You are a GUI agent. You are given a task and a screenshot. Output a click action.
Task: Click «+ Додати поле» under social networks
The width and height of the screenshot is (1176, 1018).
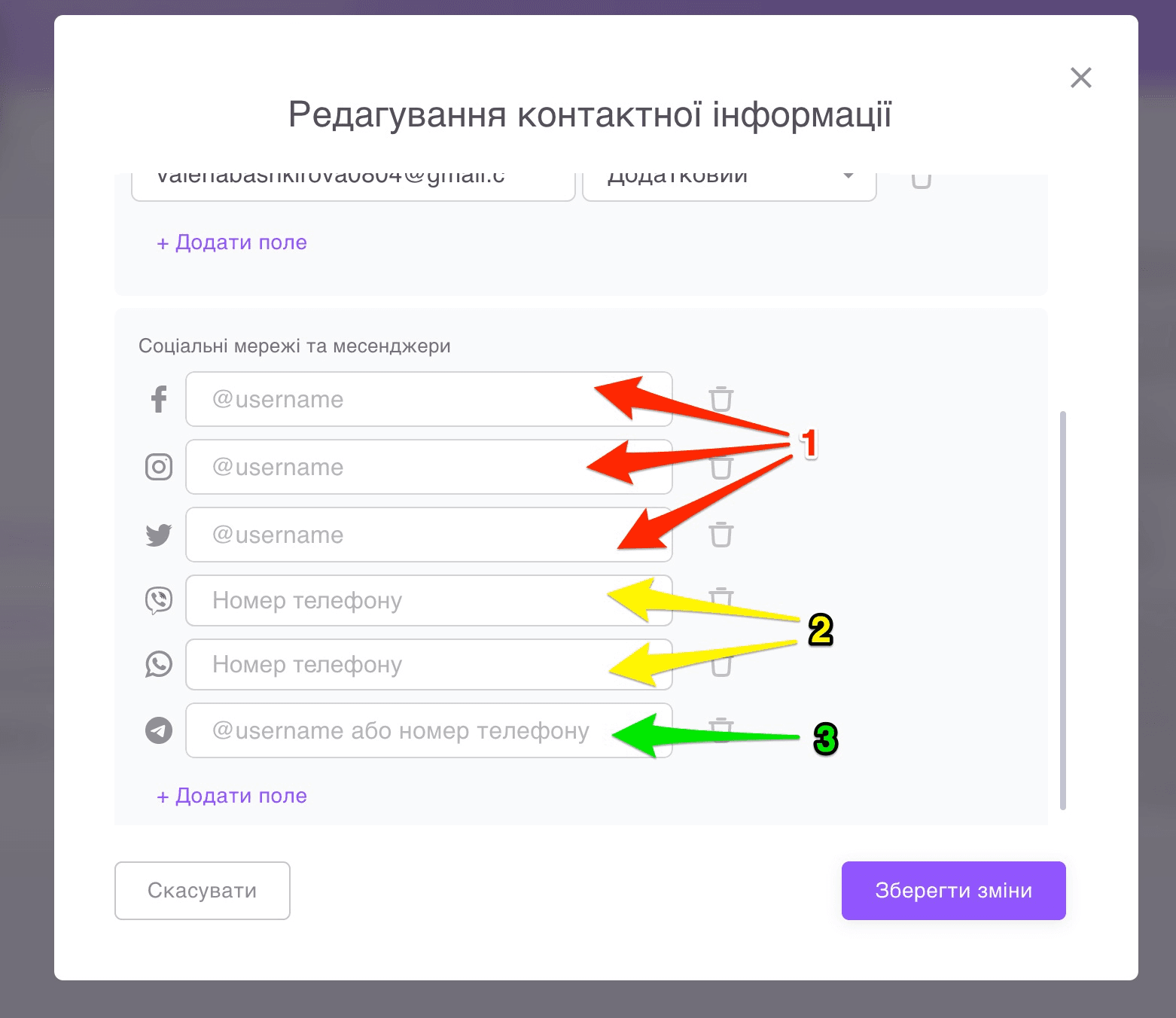pos(230,795)
